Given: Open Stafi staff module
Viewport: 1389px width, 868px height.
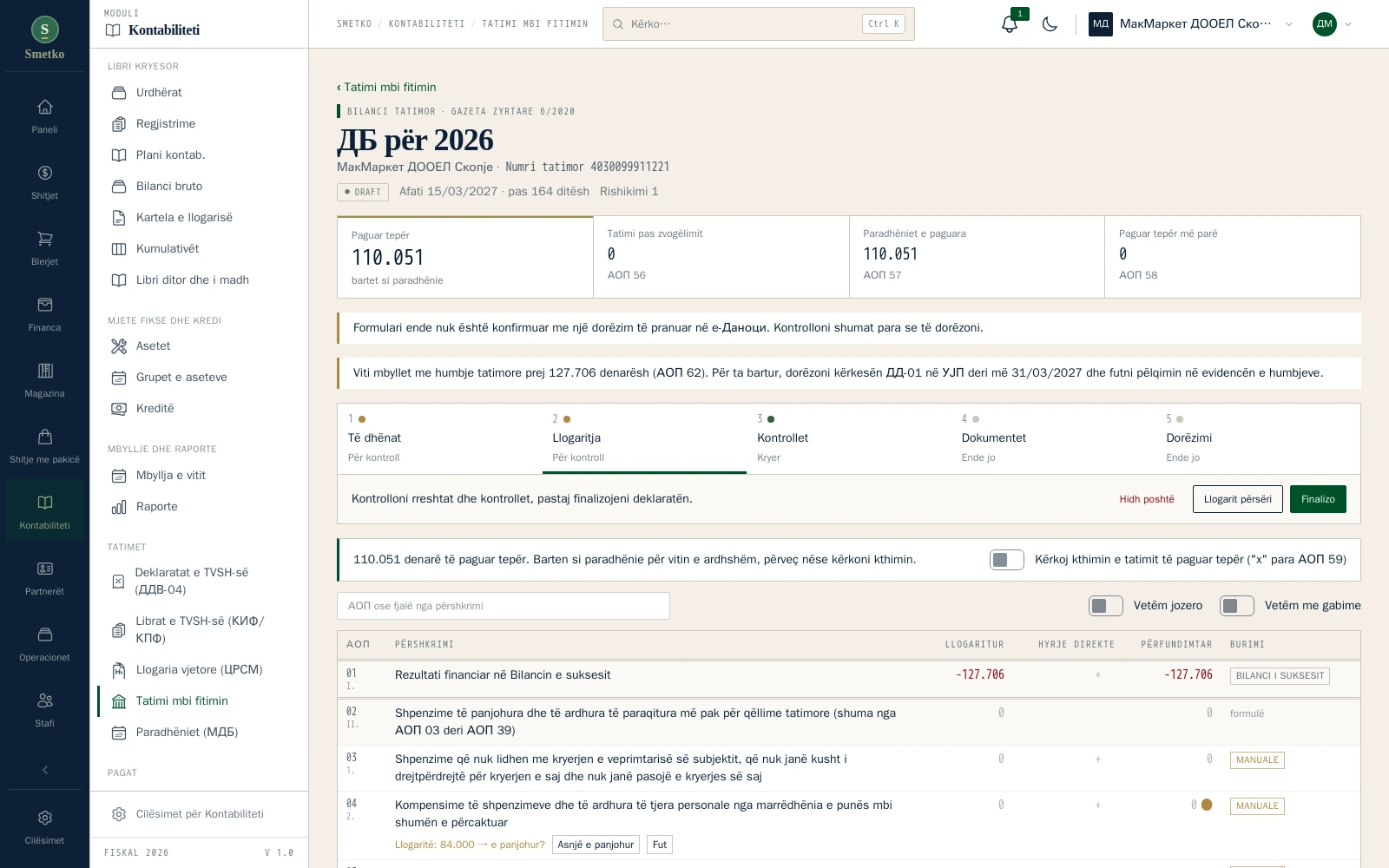Looking at the screenshot, I should [44, 710].
